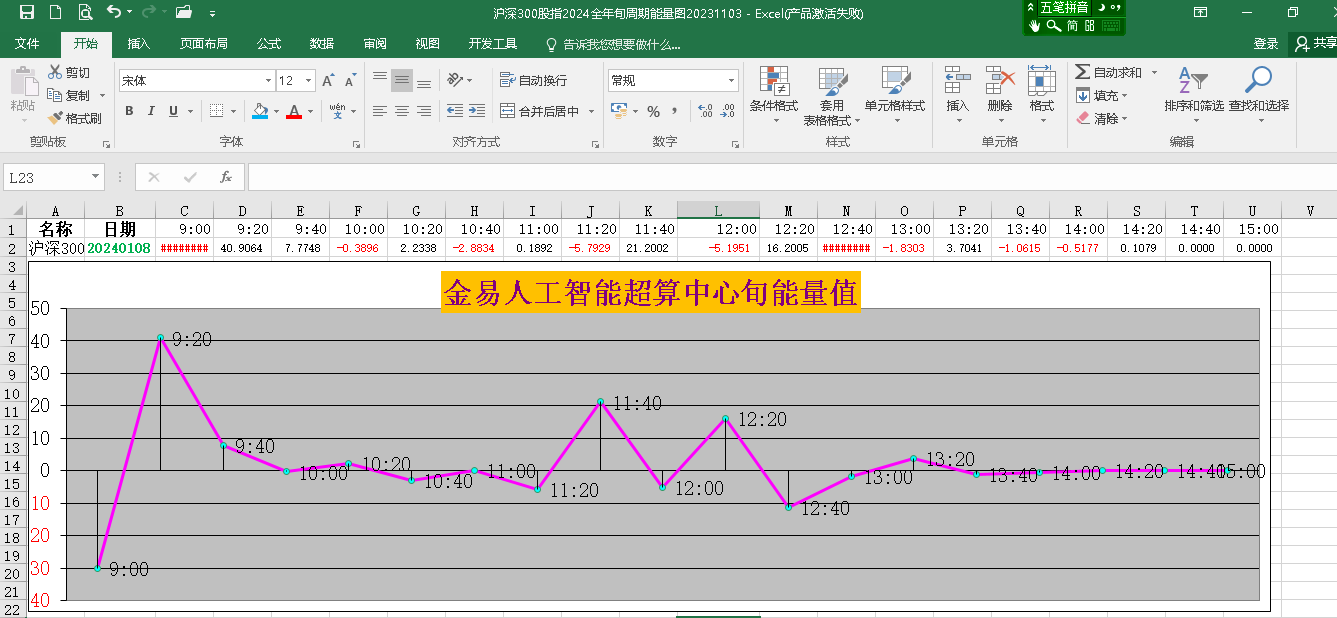Click 插入 insert cells
Image resolution: width=1337 pixels, height=618 pixels.
(x=958, y=95)
